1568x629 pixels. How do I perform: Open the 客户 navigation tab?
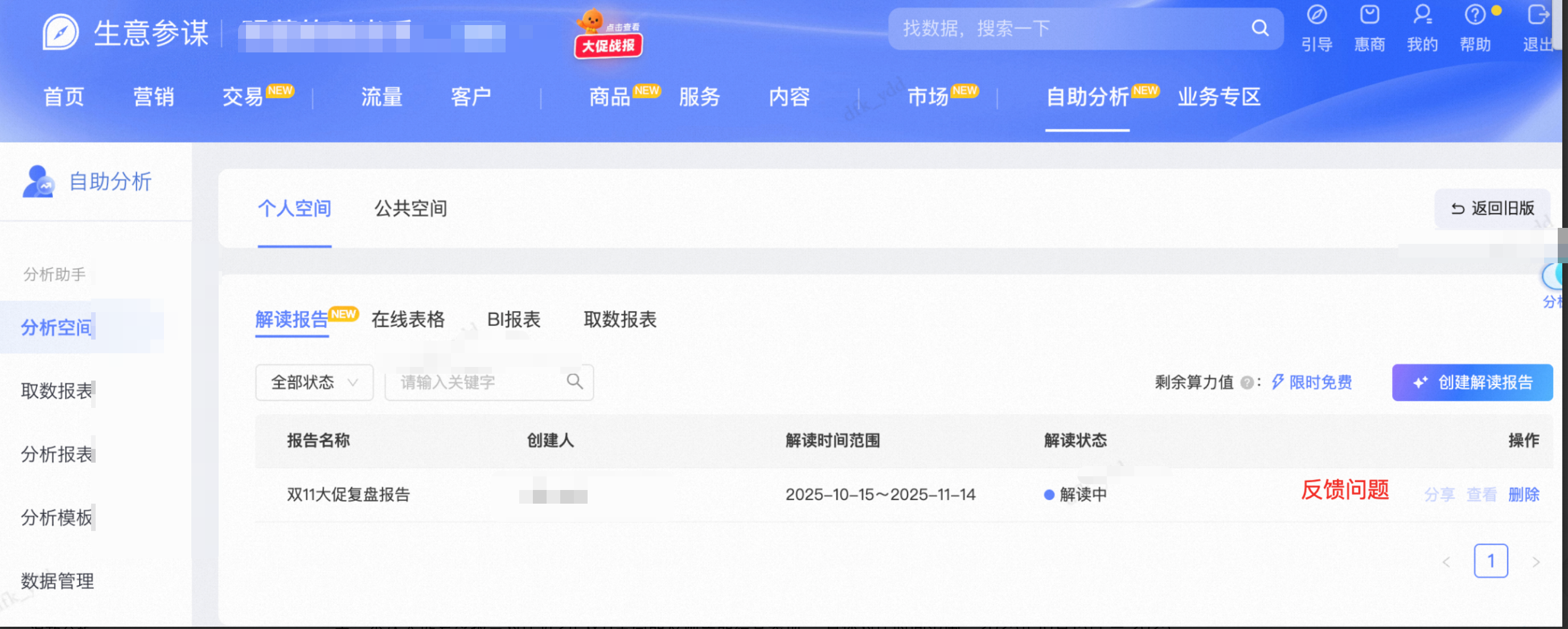[x=471, y=97]
